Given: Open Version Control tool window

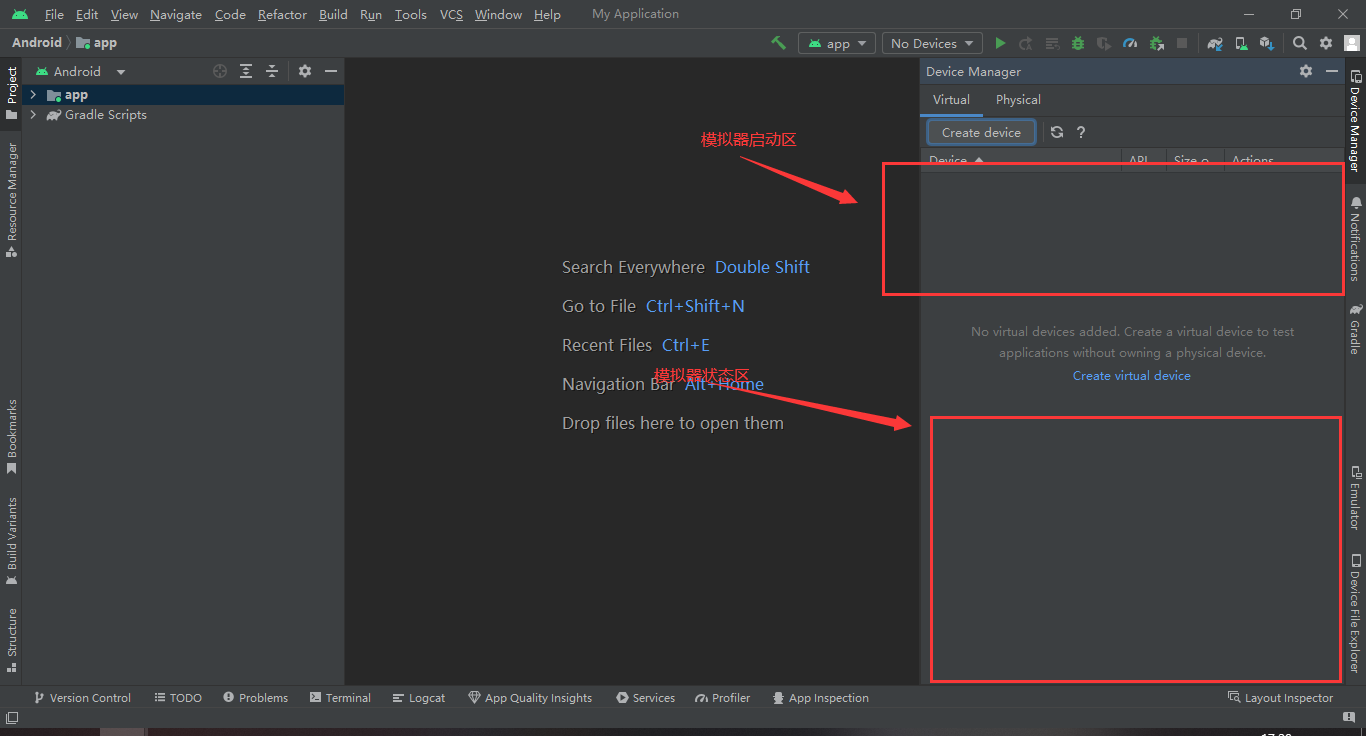Looking at the screenshot, I should tap(82, 698).
